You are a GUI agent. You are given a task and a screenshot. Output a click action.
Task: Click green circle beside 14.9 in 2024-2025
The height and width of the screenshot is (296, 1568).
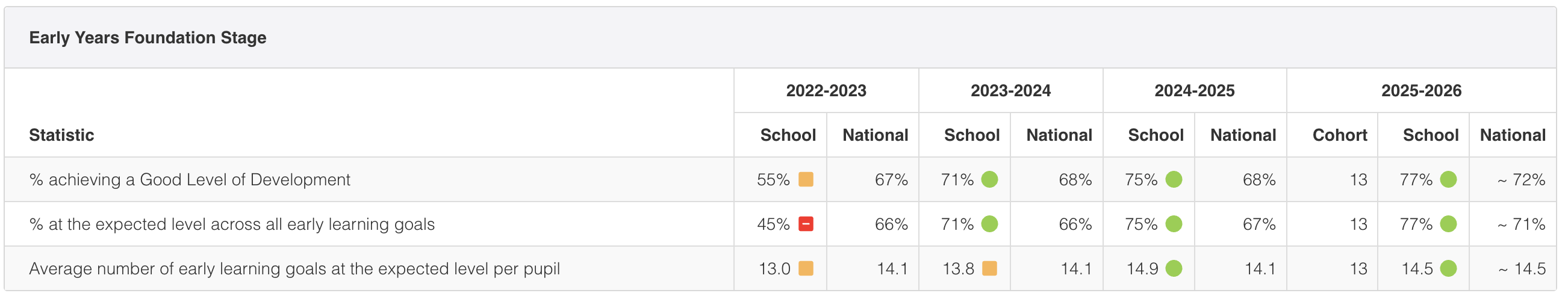[1174, 269]
